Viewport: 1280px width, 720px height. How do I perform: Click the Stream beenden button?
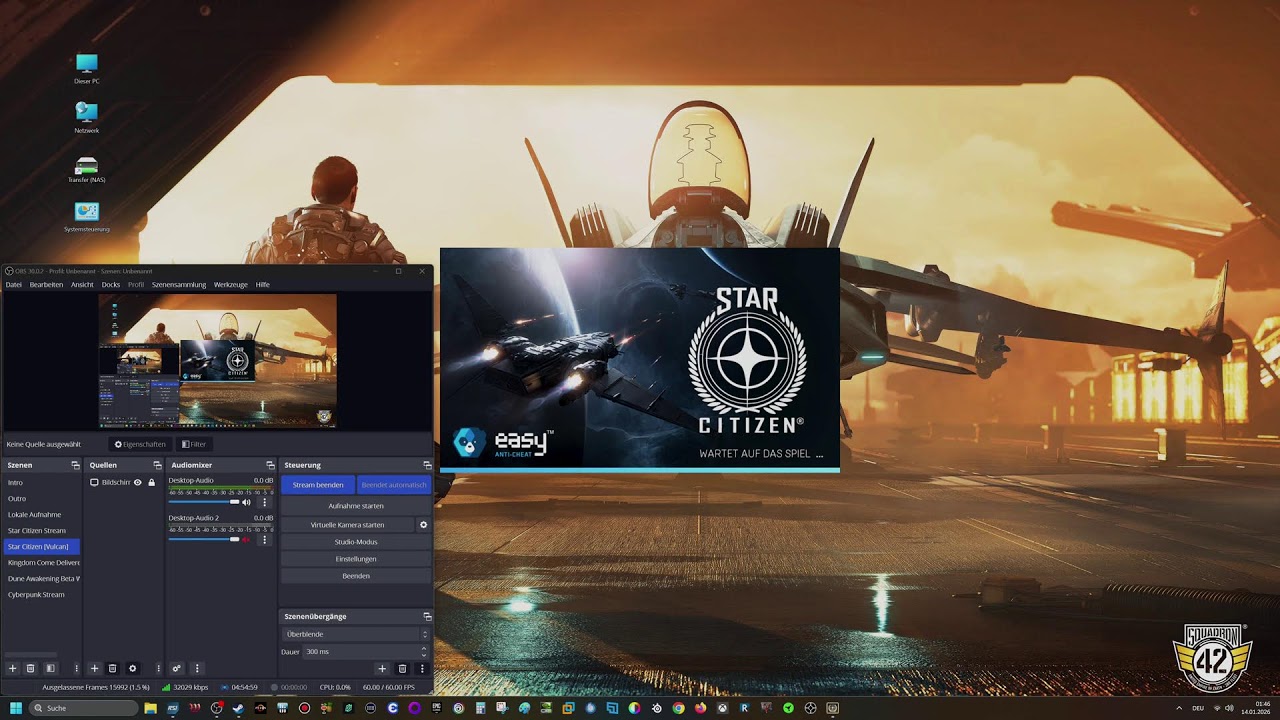click(x=318, y=485)
